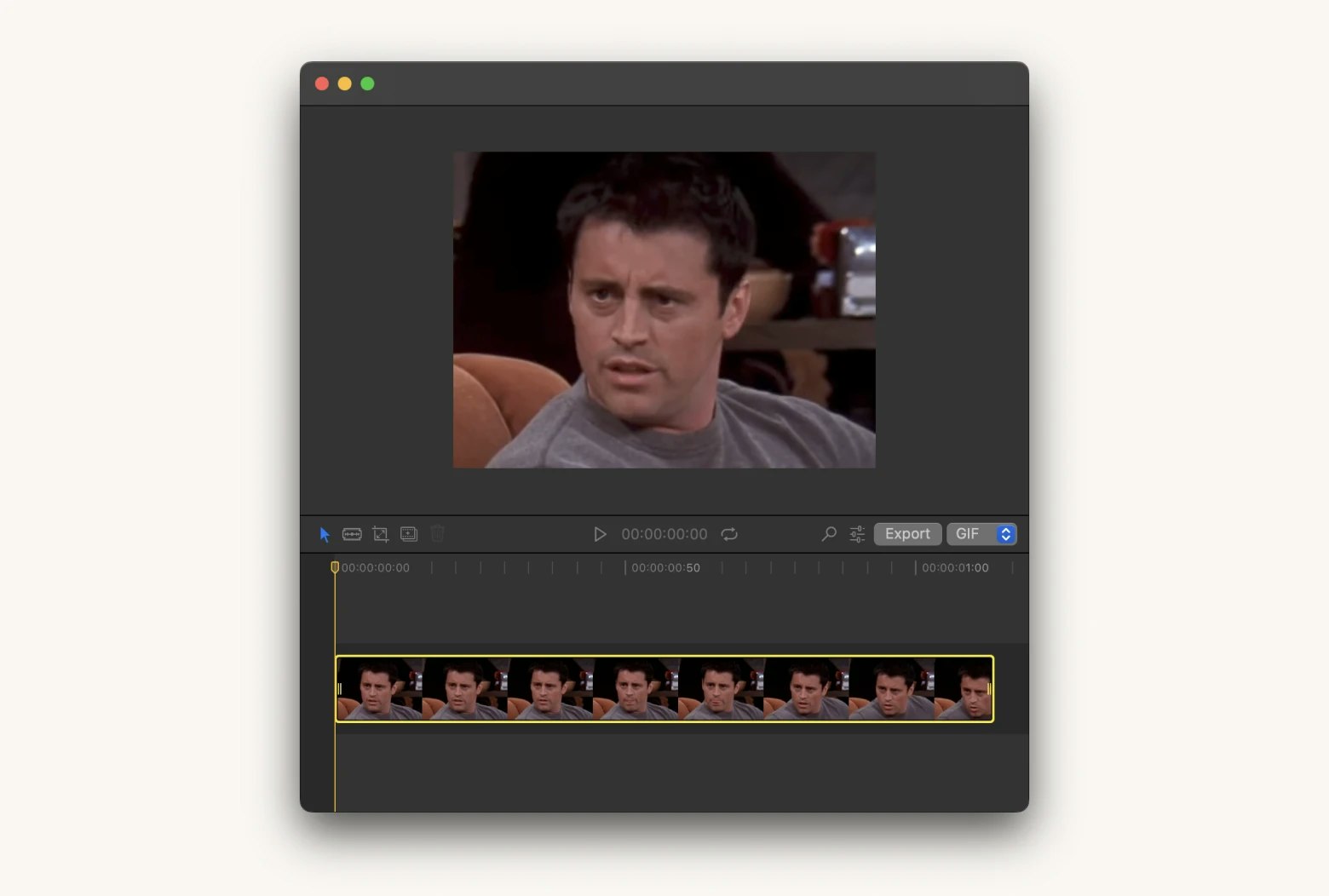Image resolution: width=1329 pixels, height=896 pixels.
Task: Toggle loop playback
Action: (729, 534)
